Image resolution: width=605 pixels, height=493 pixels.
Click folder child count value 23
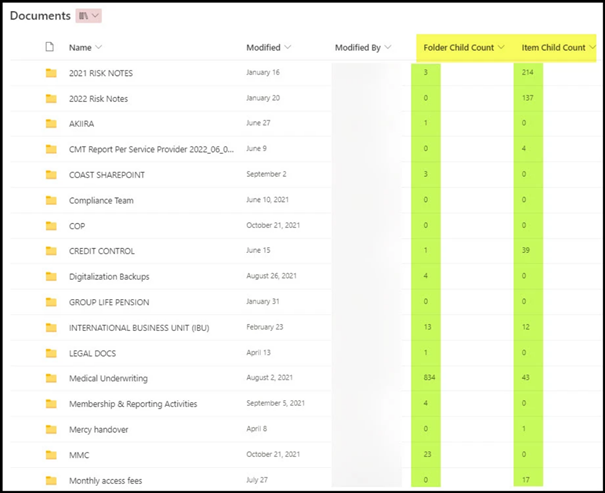[427, 454]
